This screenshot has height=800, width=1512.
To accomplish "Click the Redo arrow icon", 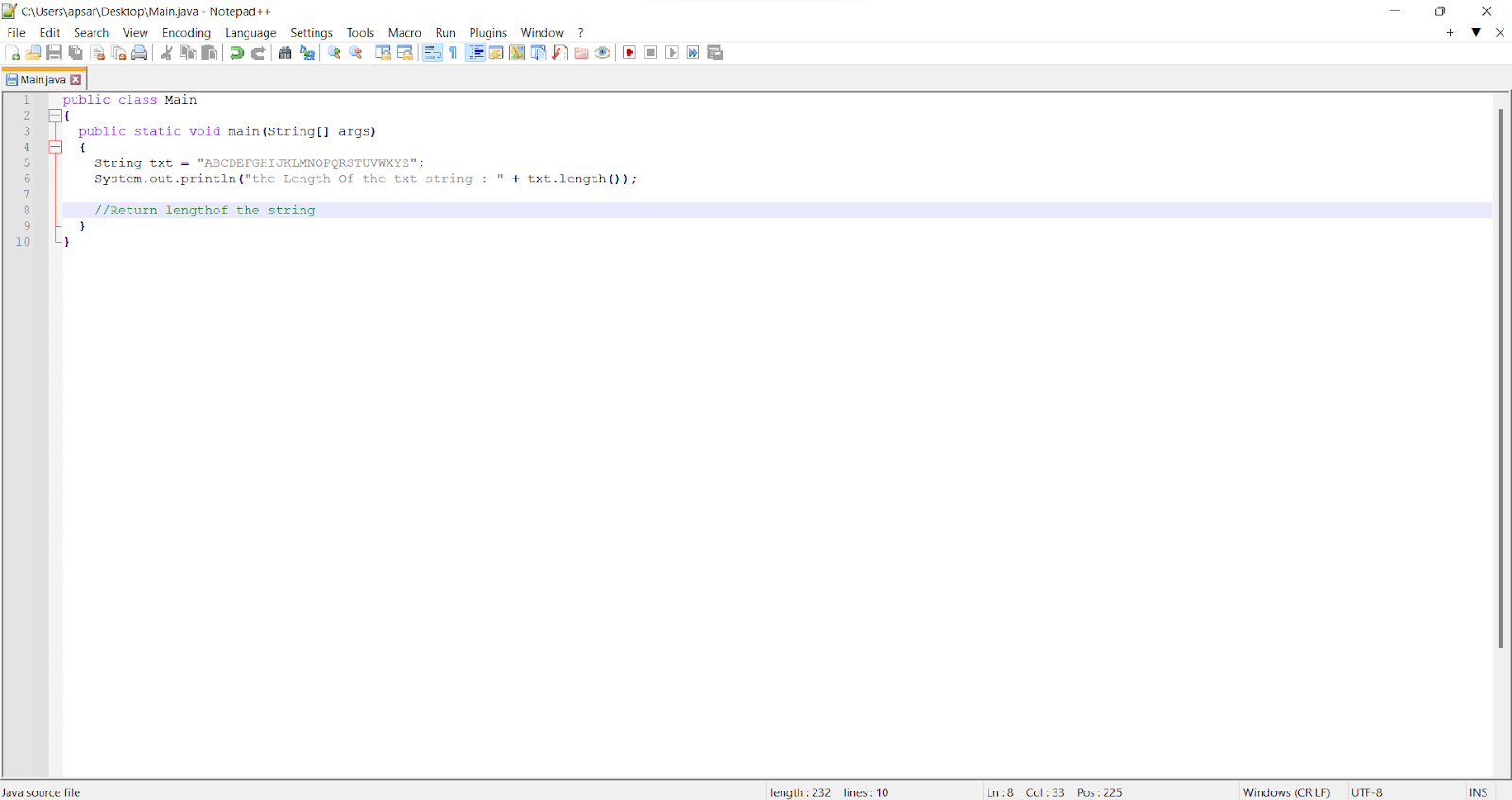I will tap(258, 53).
